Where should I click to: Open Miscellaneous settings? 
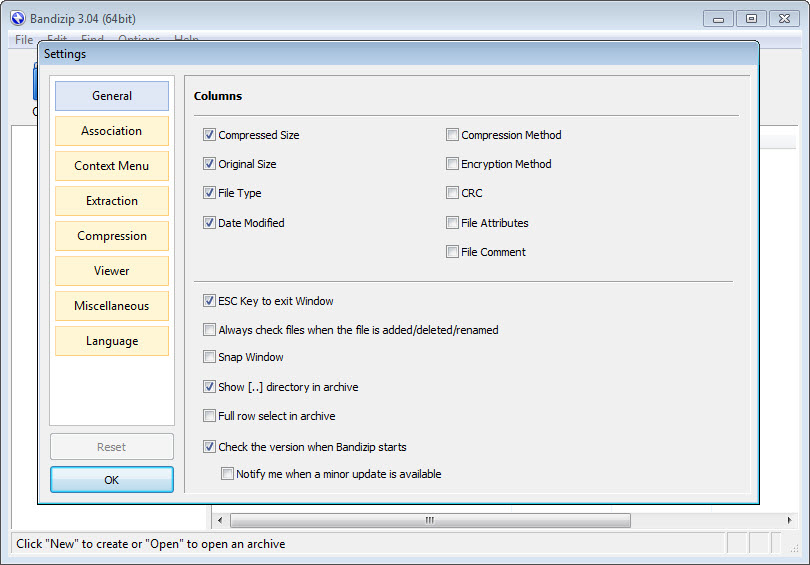pyautogui.click(x=112, y=306)
